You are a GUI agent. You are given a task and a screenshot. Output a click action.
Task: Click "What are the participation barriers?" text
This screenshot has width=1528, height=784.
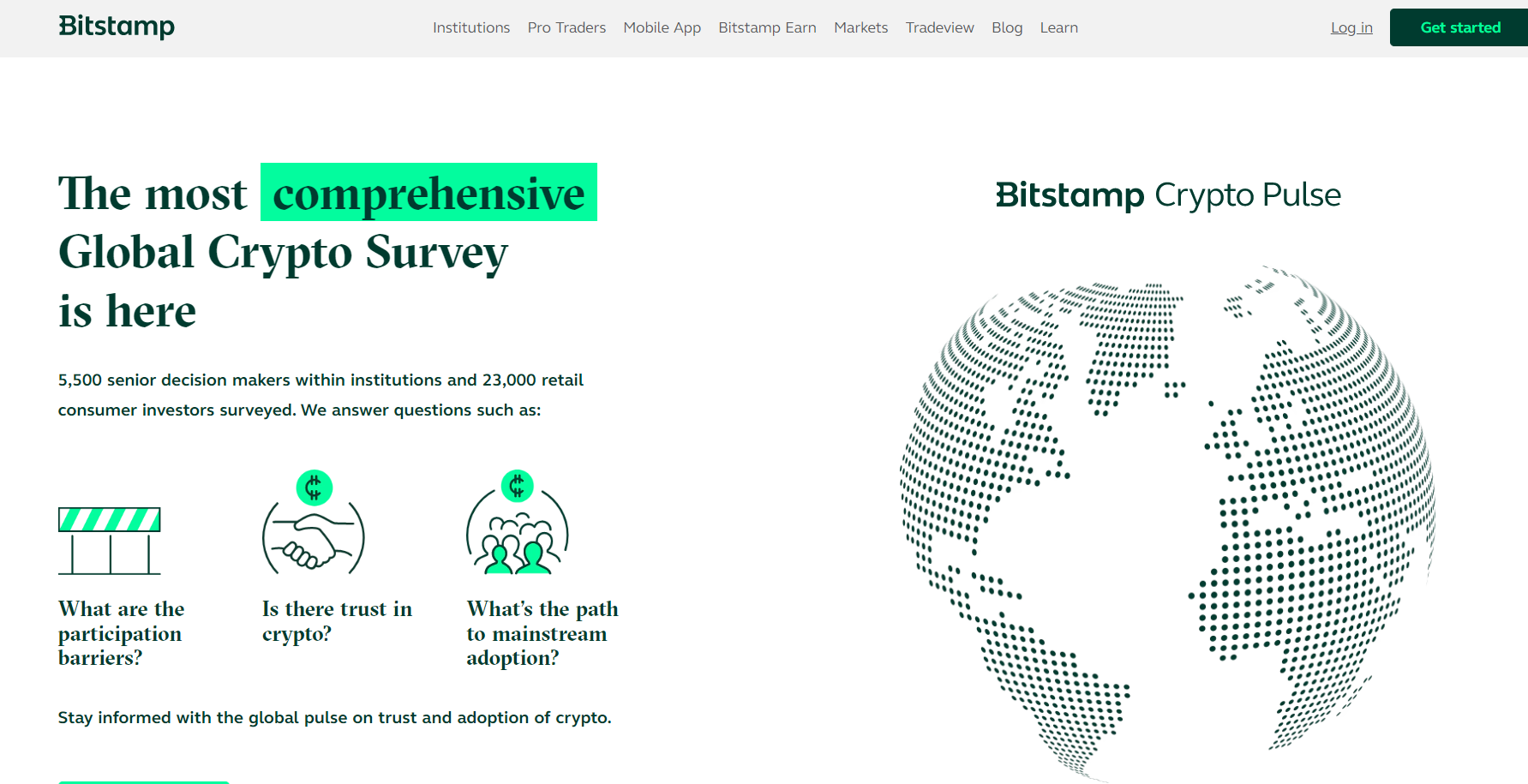pyautogui.click(x=122, y=633)
